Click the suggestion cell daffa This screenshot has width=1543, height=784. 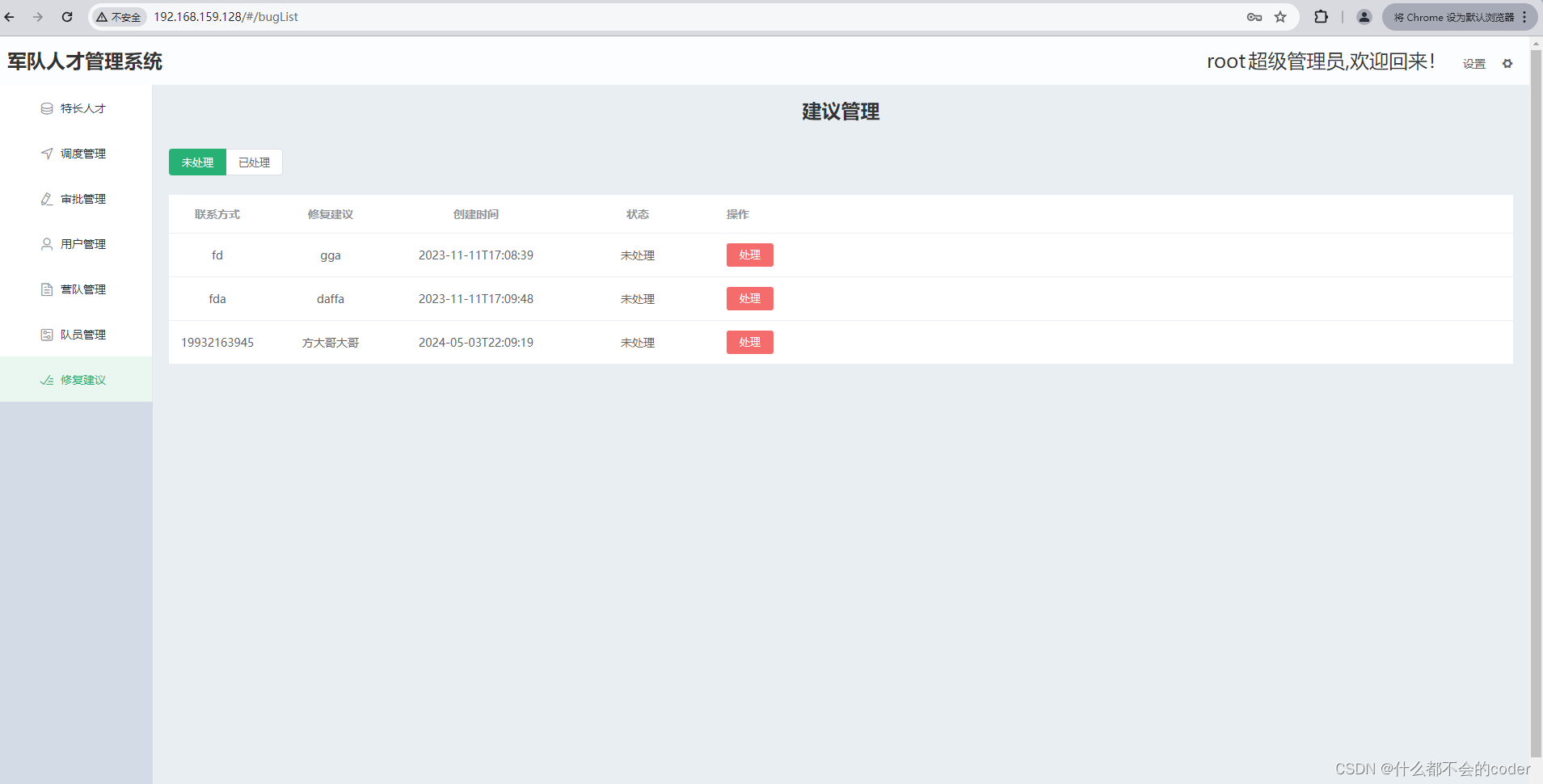pos(331,299)
